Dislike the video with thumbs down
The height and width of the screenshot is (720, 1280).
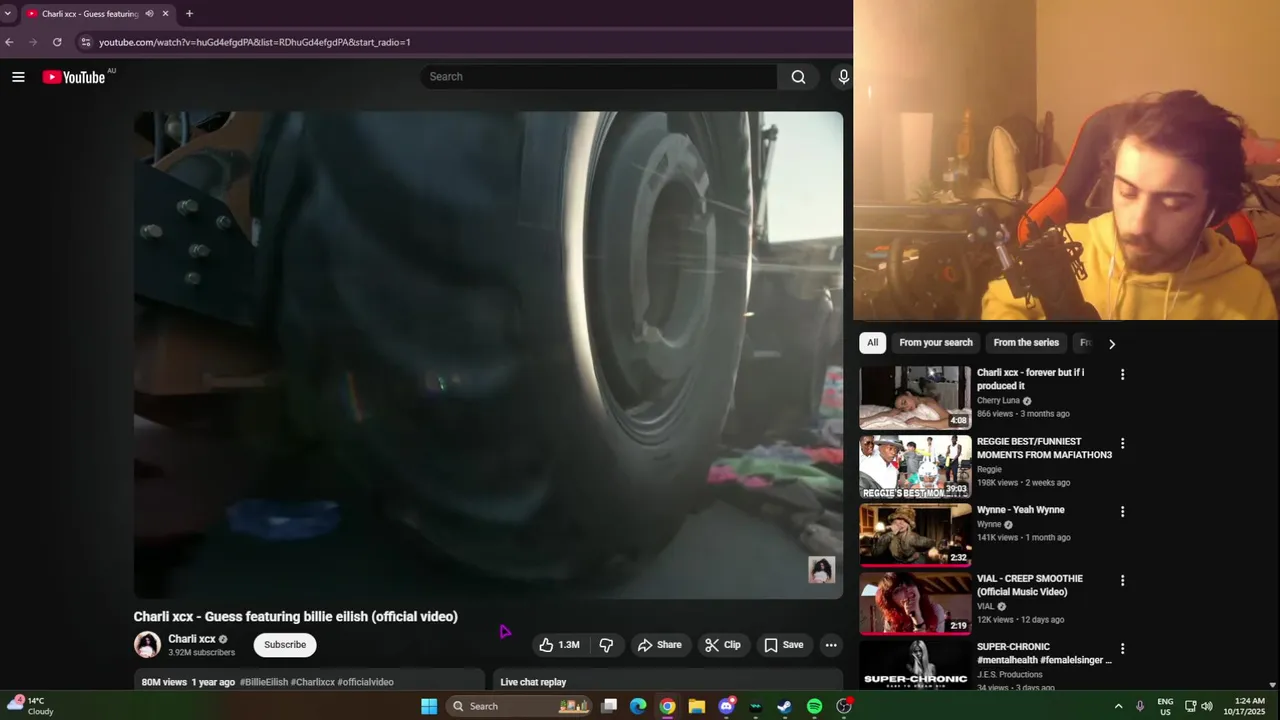point(606,645)
